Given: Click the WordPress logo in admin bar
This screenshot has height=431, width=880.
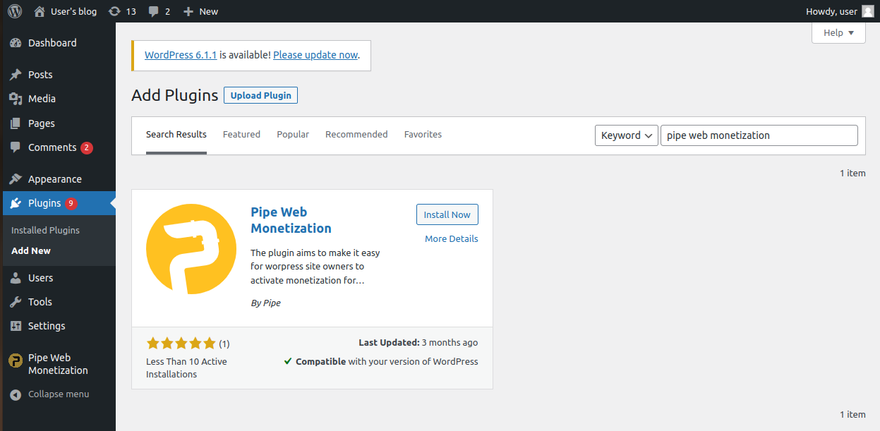Looking at the screenshot, I should coord(14,11).
